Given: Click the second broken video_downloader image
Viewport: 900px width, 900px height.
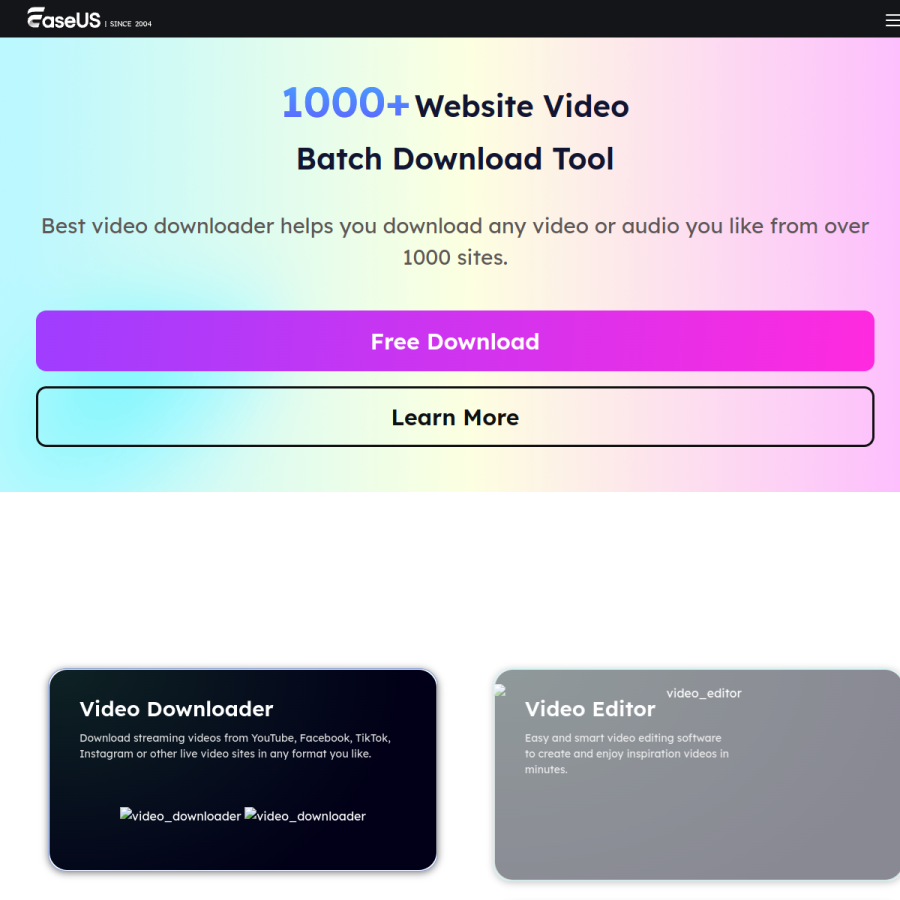Looking at the screenshot, I should (x=305, y=815).
